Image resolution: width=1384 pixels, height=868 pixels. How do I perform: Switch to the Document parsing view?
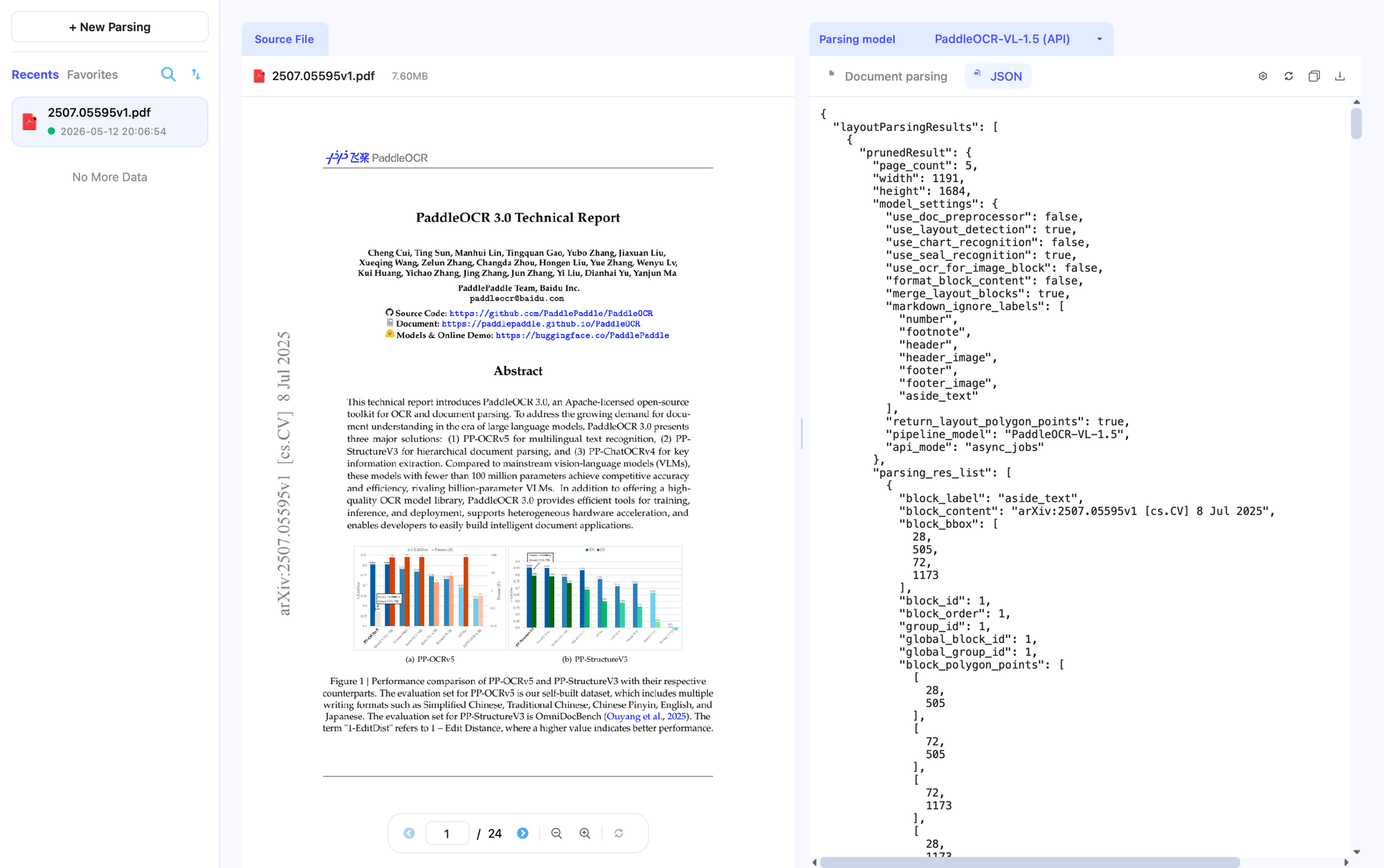(888, 76)
